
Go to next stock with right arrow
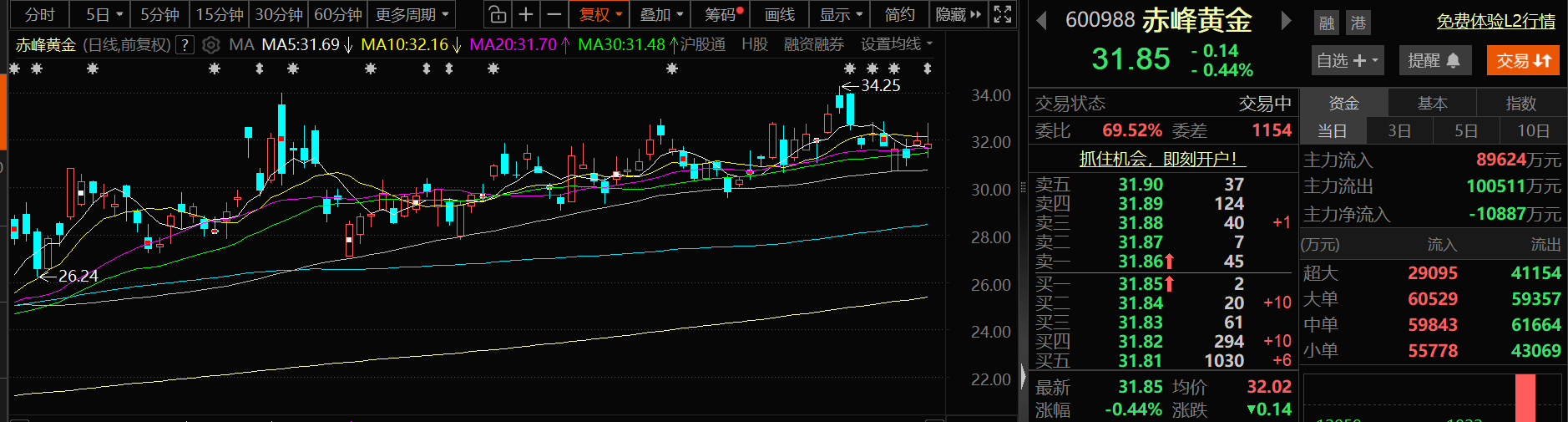(x=1286, y=21)
